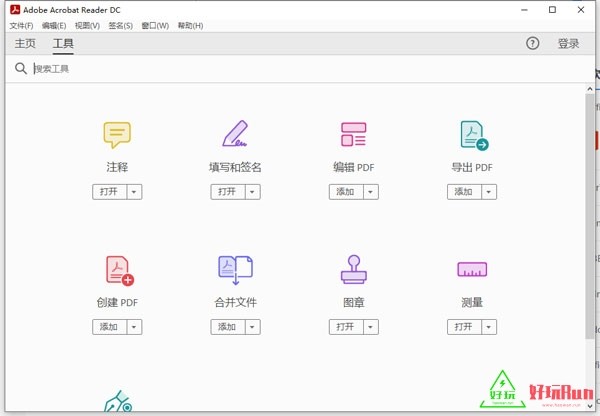
Task: Click the 测量 ruler icon
Action: [x=472, y=269]
